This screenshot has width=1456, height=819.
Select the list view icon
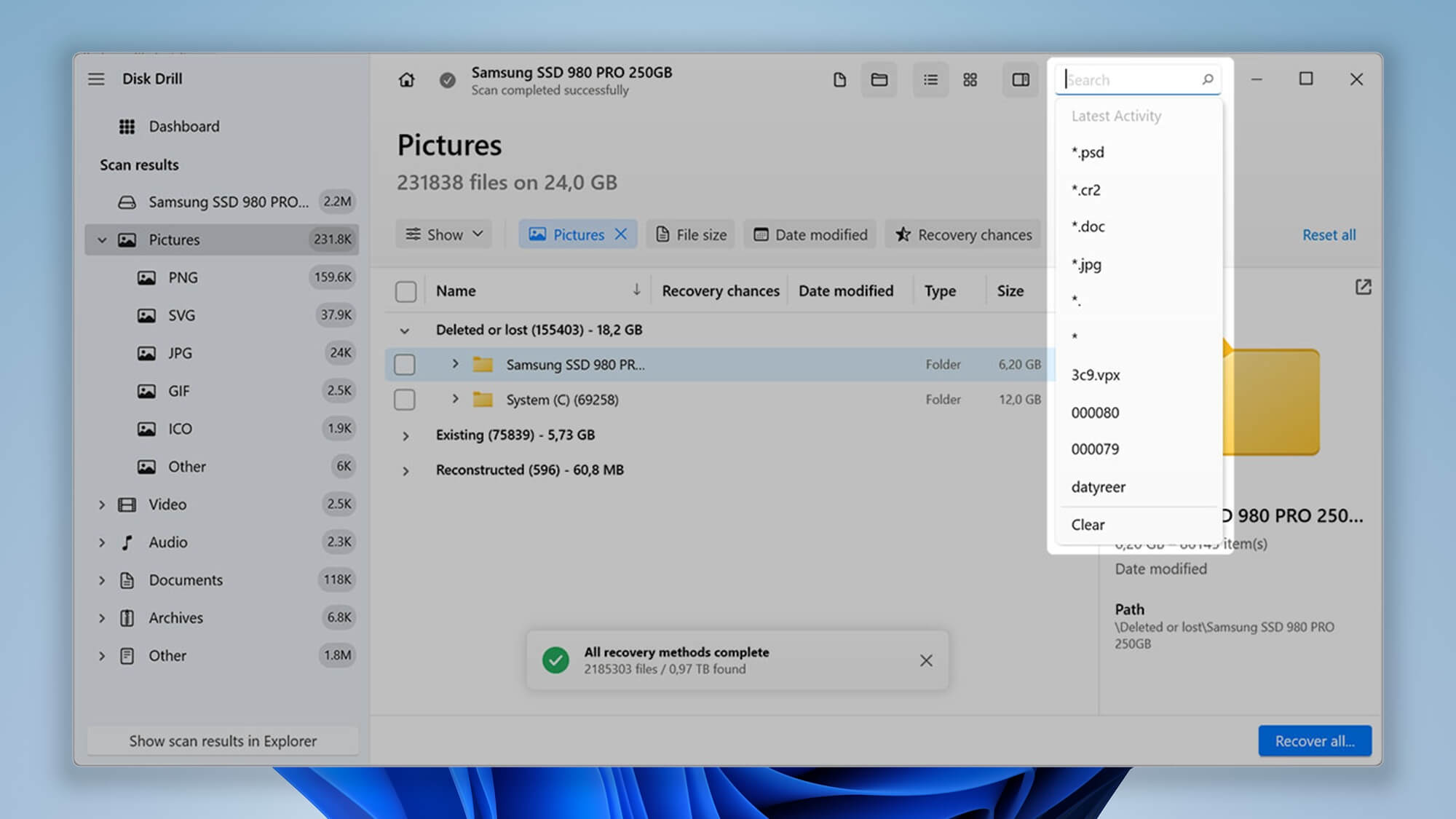tap(930, 79)
